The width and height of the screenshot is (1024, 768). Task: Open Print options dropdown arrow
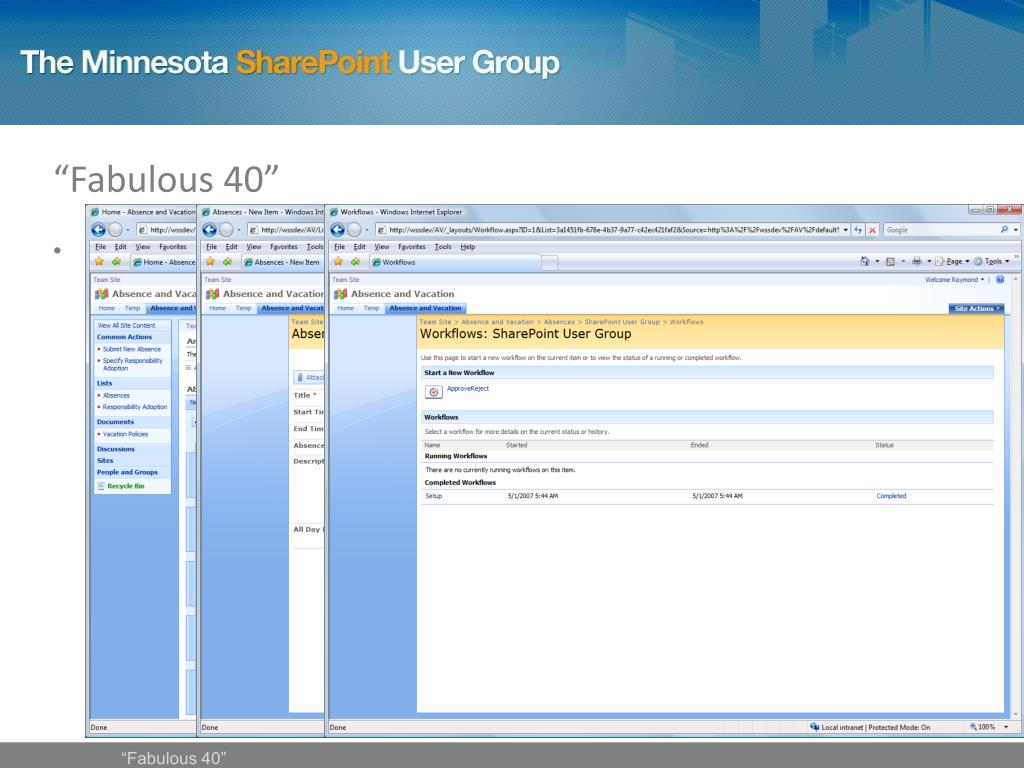click(929, 261)
